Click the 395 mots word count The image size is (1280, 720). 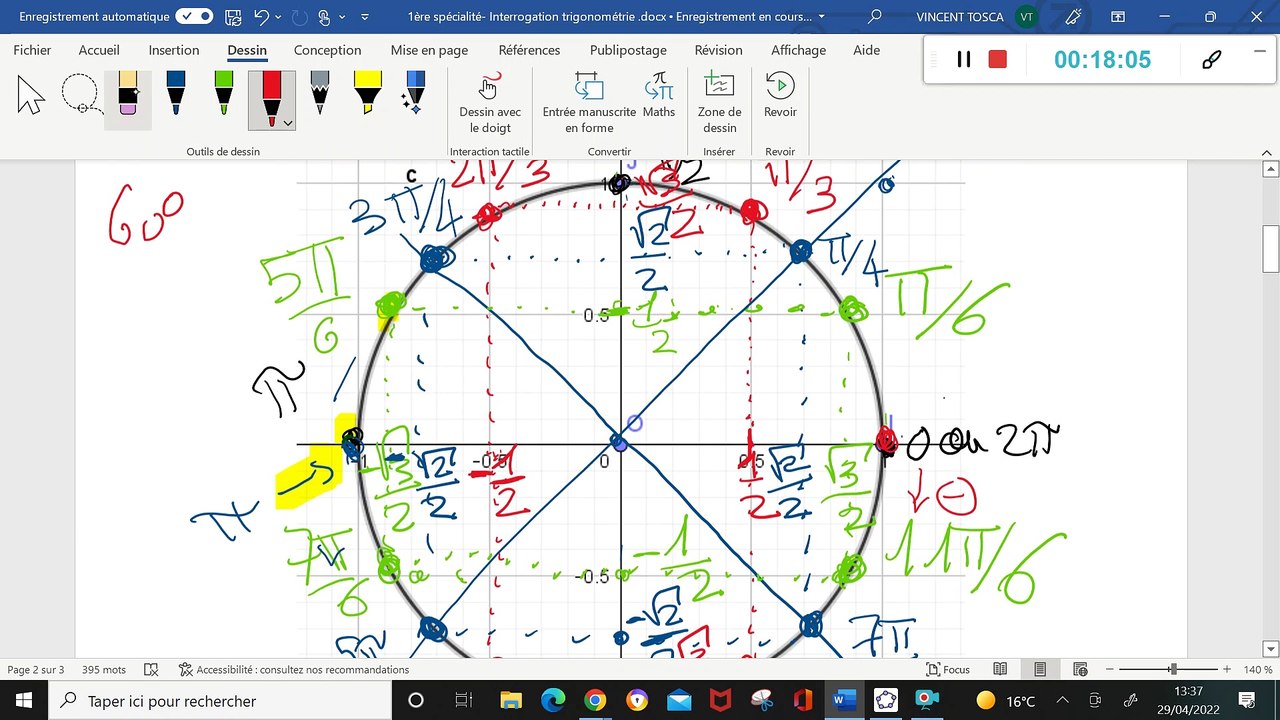[x=104, y=670]
